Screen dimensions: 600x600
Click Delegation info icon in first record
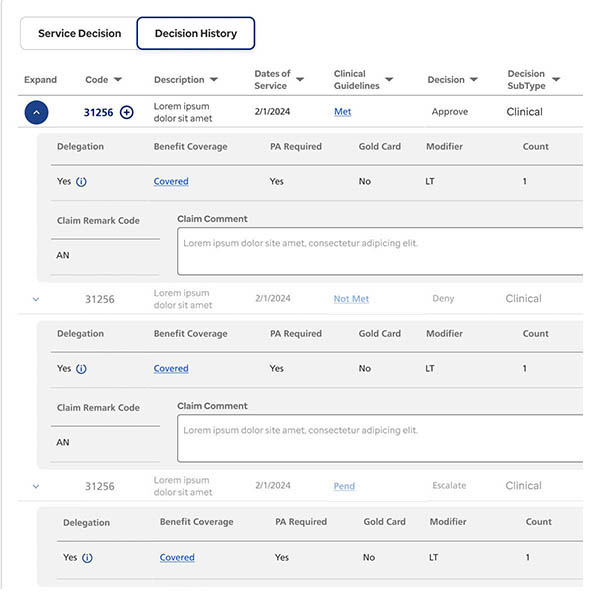(x=81, y=182)
